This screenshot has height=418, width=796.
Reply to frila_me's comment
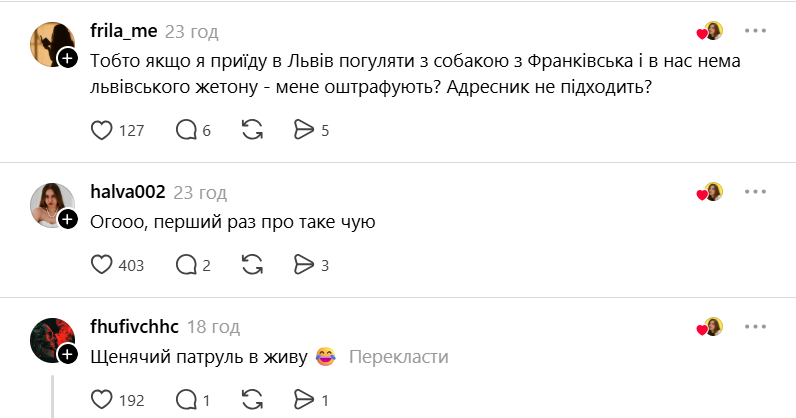pos(186,130)
